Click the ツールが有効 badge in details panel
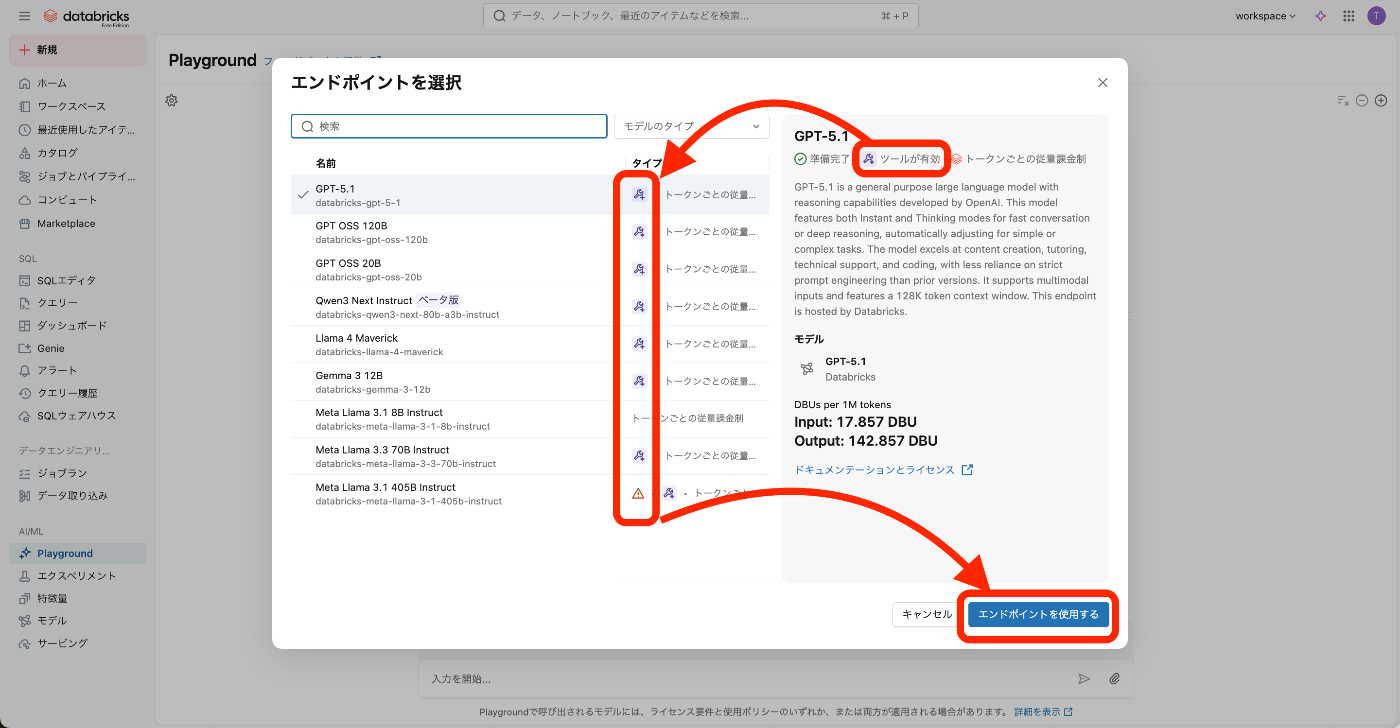 [x=901, y=159]
